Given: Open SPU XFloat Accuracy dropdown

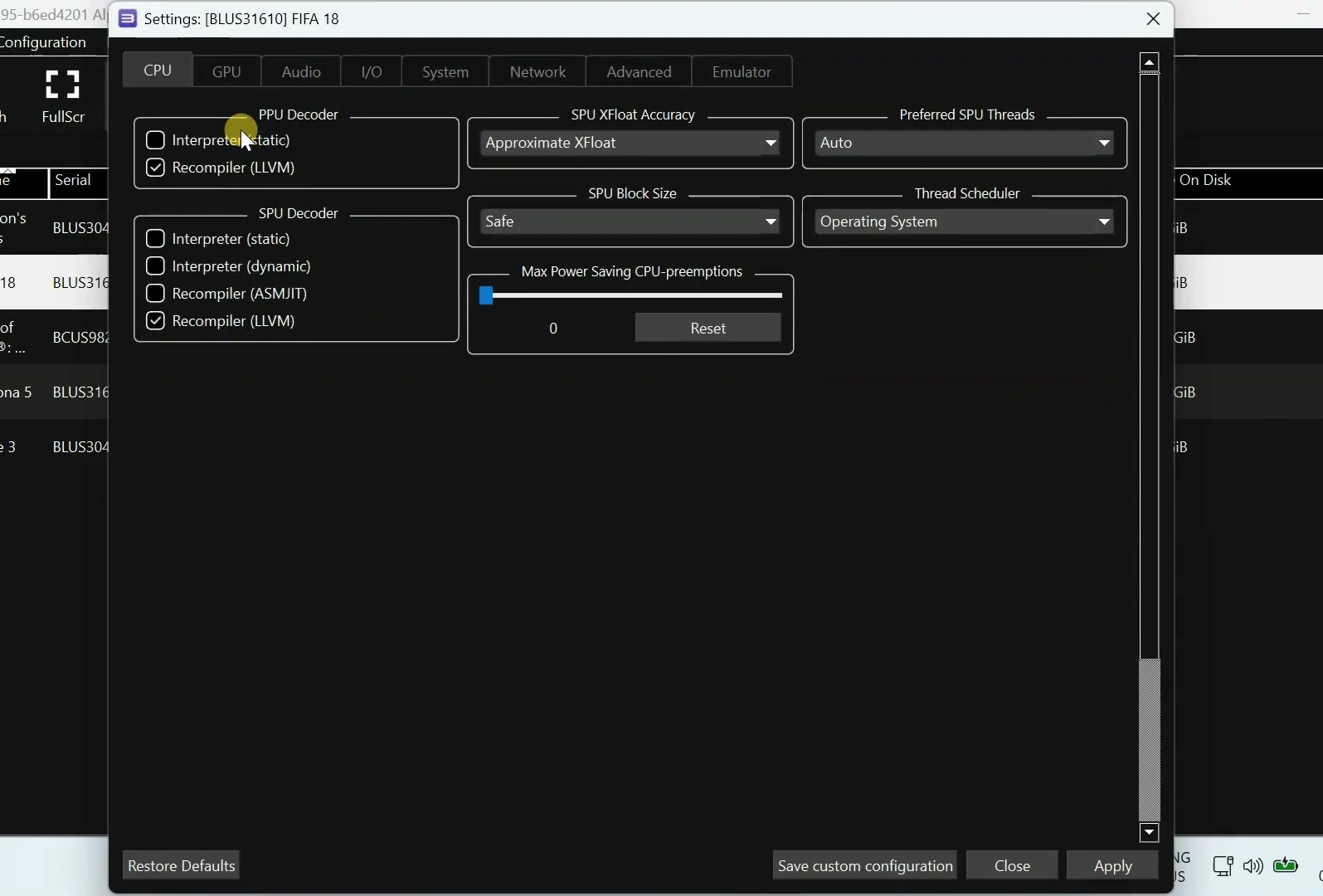Looking at the screenshot, I should coord(631,144).
